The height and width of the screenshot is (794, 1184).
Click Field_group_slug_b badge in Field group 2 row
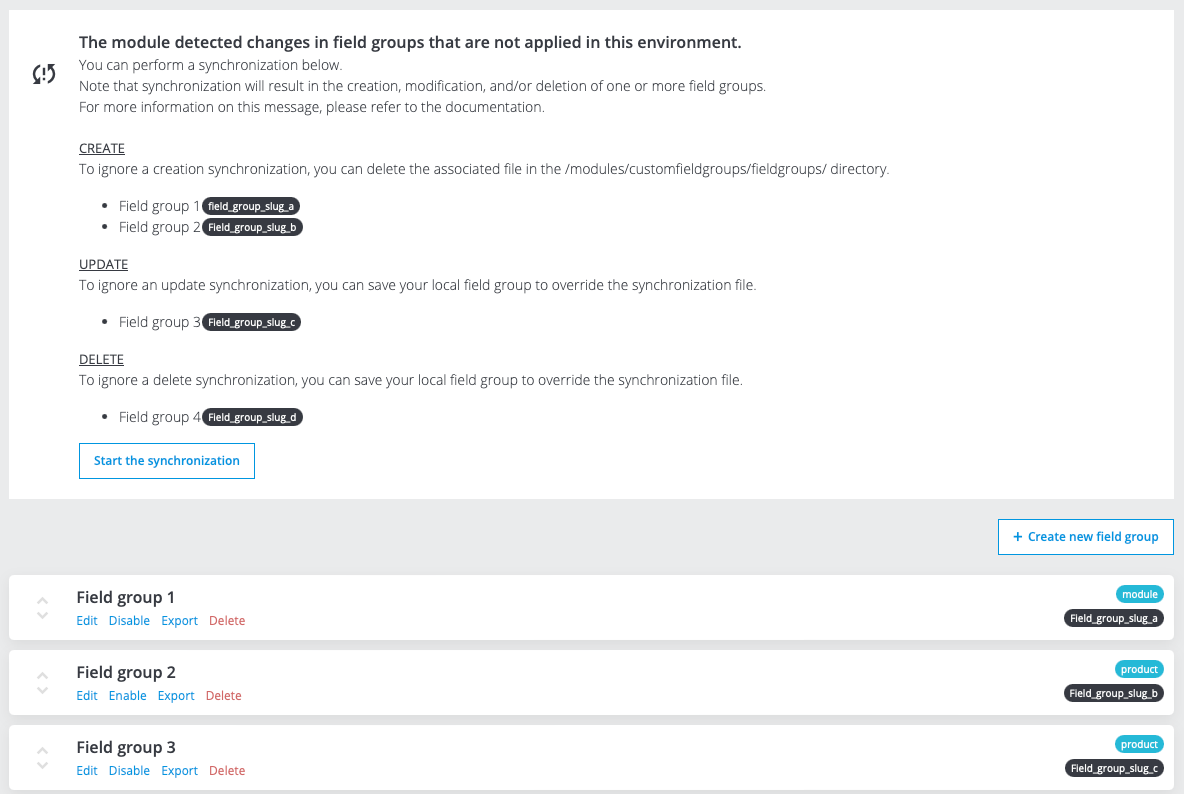[x=1113, y=693]
